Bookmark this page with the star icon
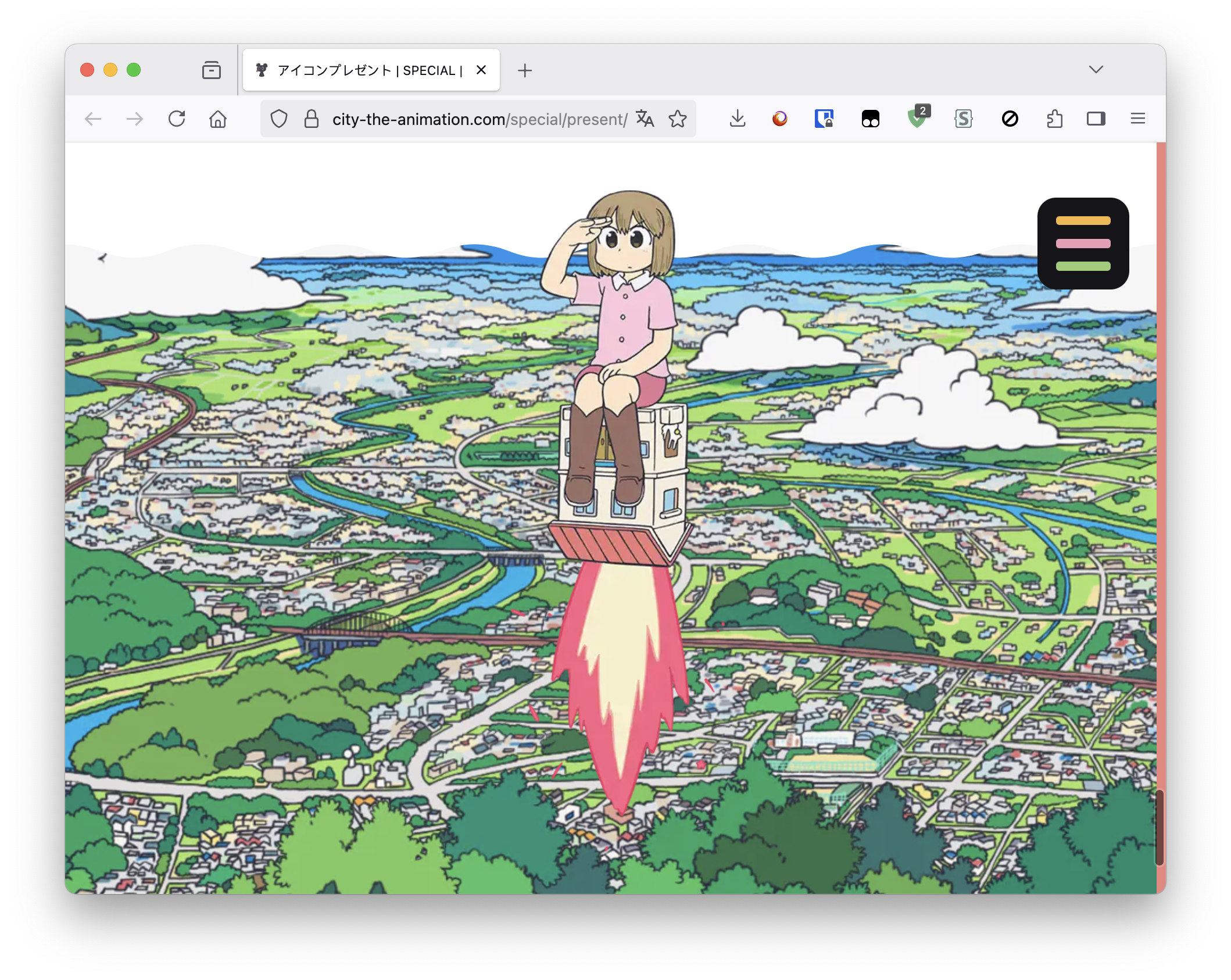Image resolution: width=1231 pixels, height=980 pixels. pyautogui.click(x=678, y=119)
